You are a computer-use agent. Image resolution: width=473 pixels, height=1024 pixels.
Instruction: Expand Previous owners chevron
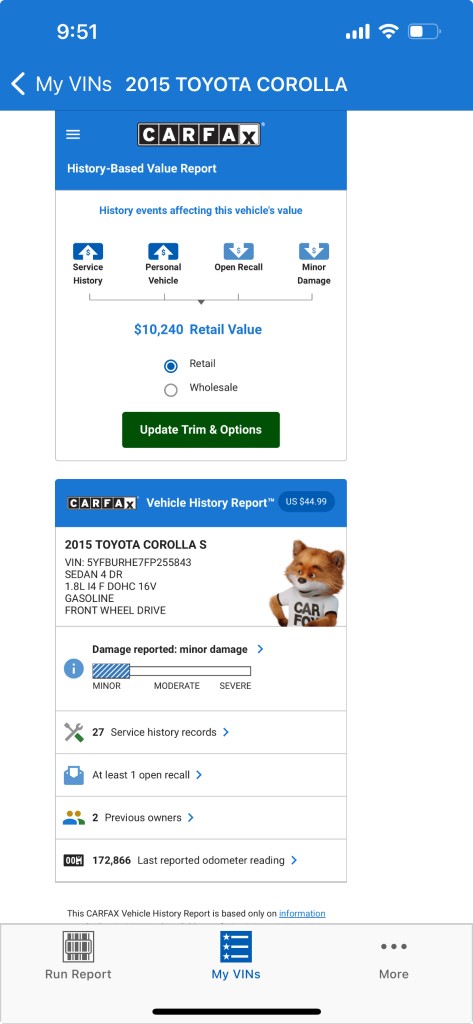click(x=191, y=817)
